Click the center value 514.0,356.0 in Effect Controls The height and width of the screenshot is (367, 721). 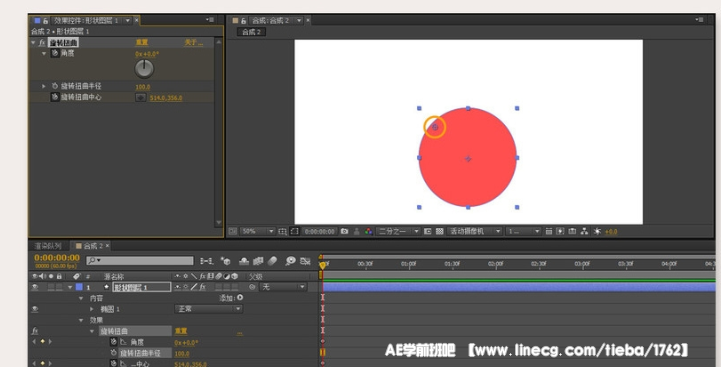(x=166, y=98)
